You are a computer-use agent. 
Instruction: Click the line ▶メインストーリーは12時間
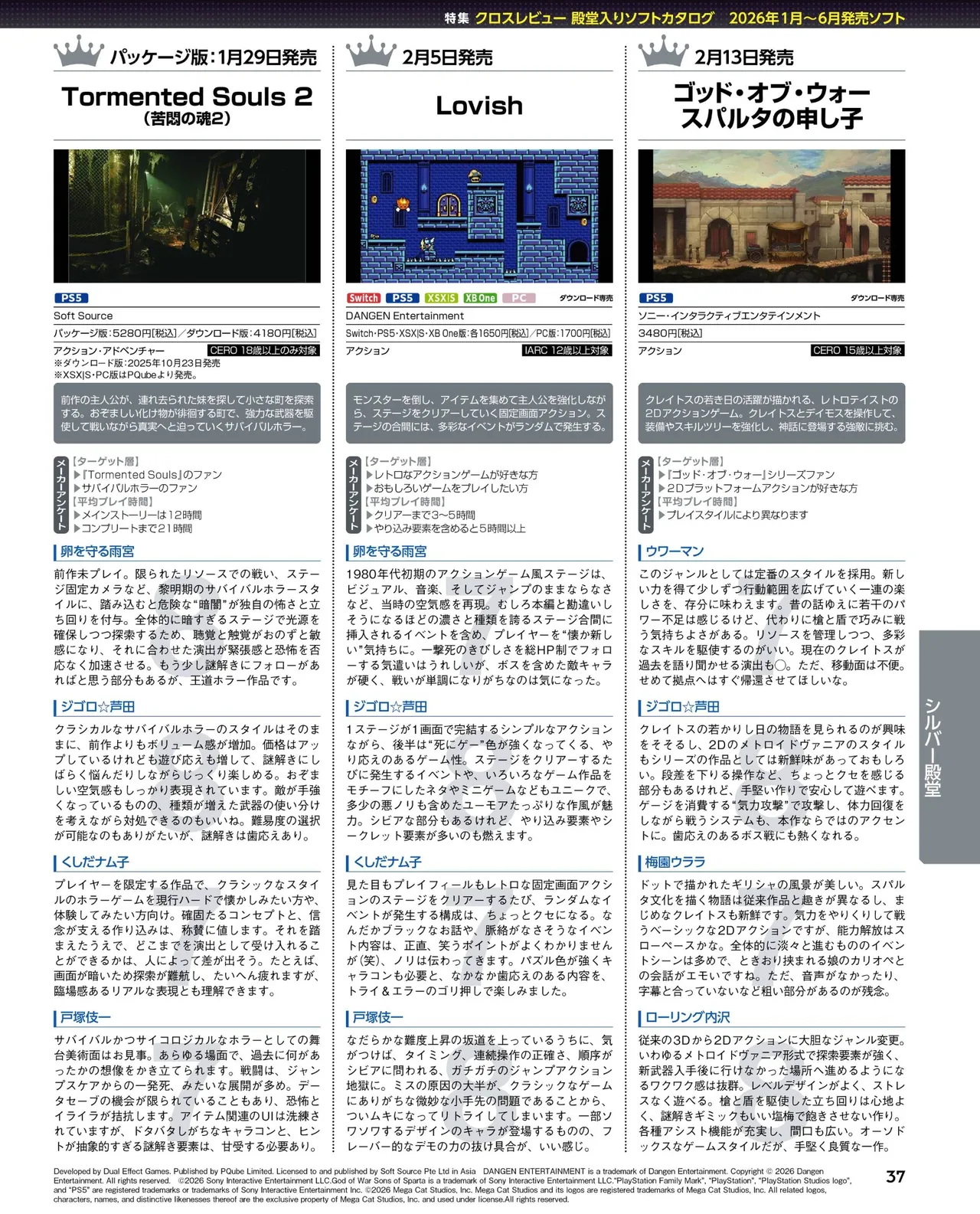click(138, 515)
